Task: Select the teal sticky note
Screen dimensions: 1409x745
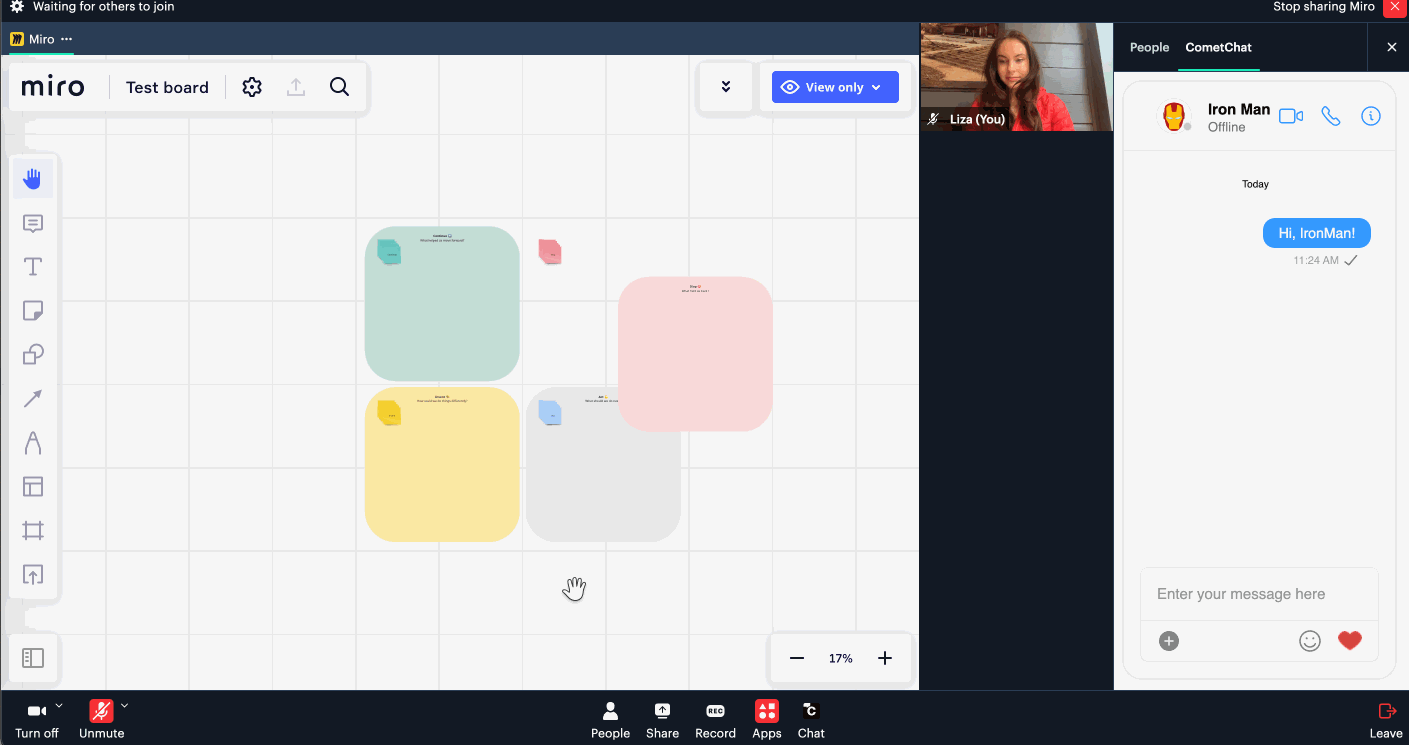Action: [x=389, y=252]
